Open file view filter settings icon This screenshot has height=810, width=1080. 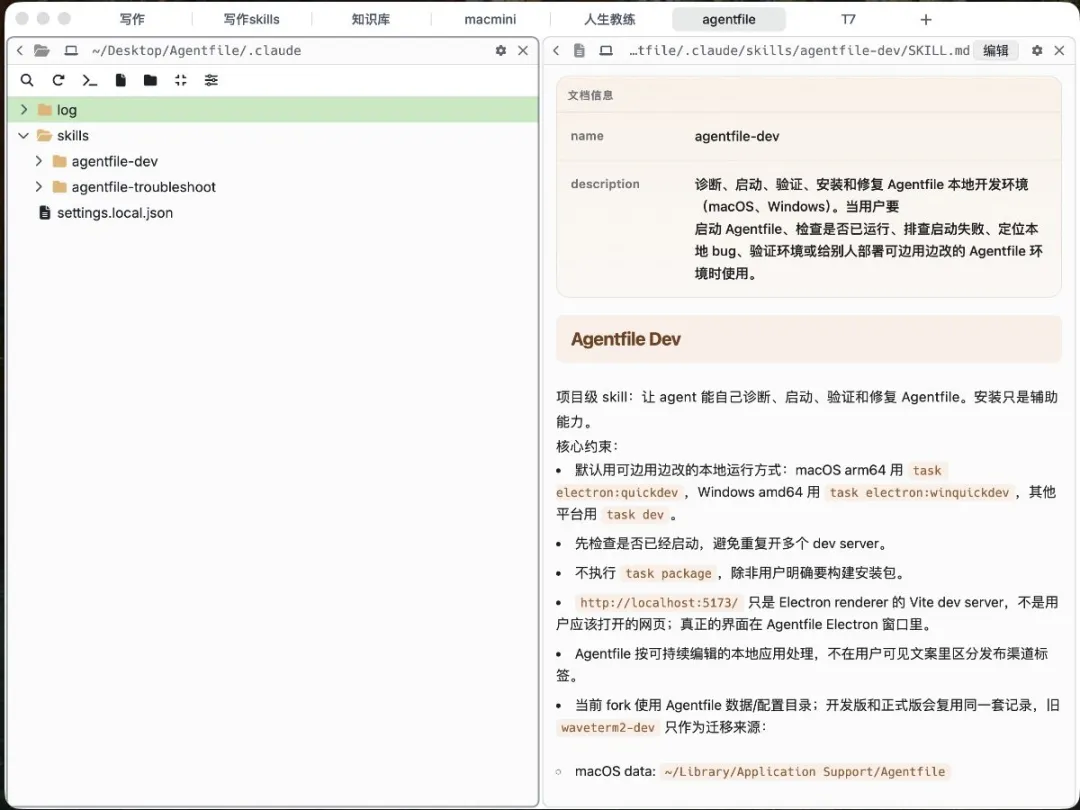(211, 81)
